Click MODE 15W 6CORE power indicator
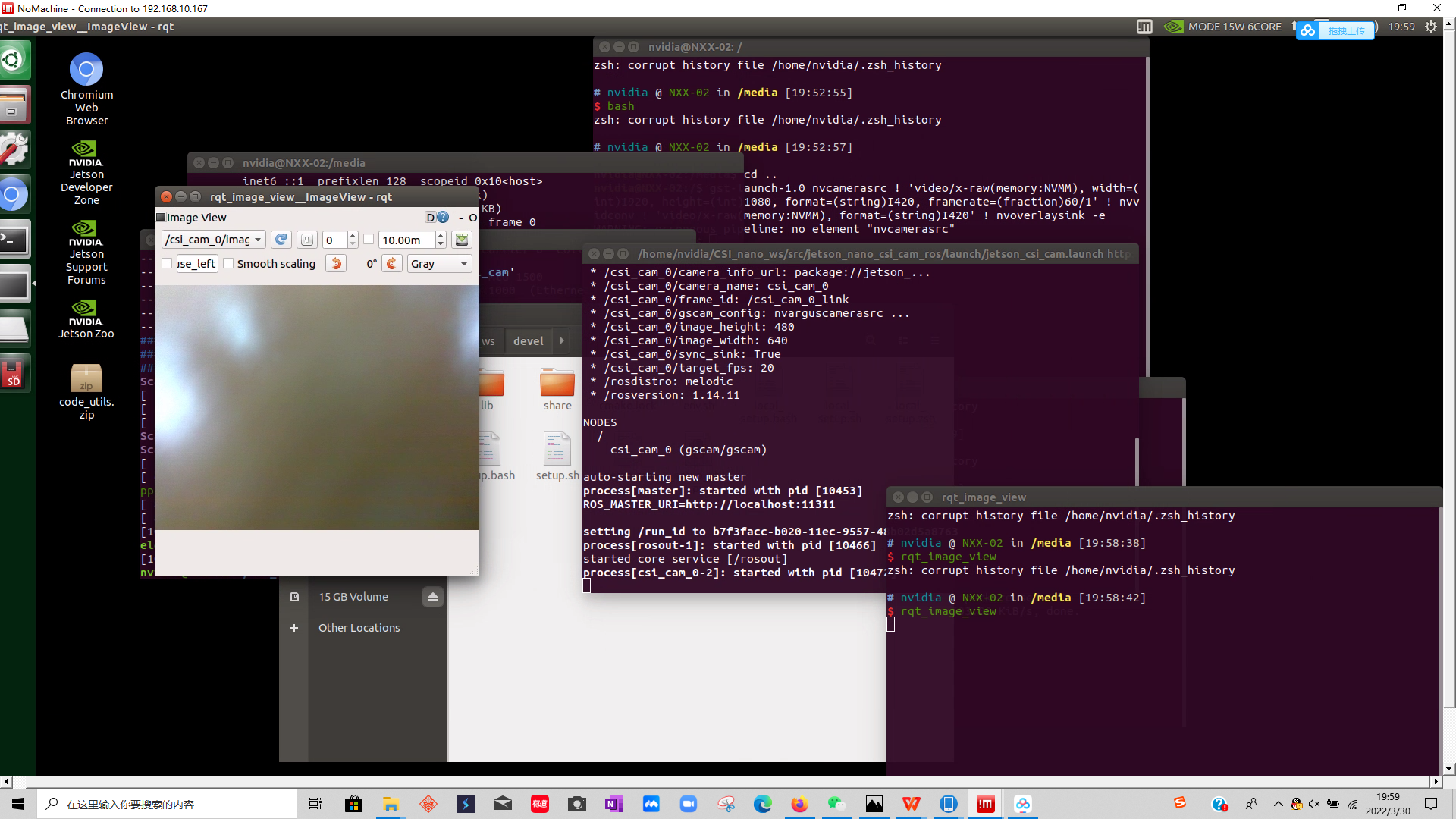This screenshot has width=1456, height=819. (x=1234, y=27)
